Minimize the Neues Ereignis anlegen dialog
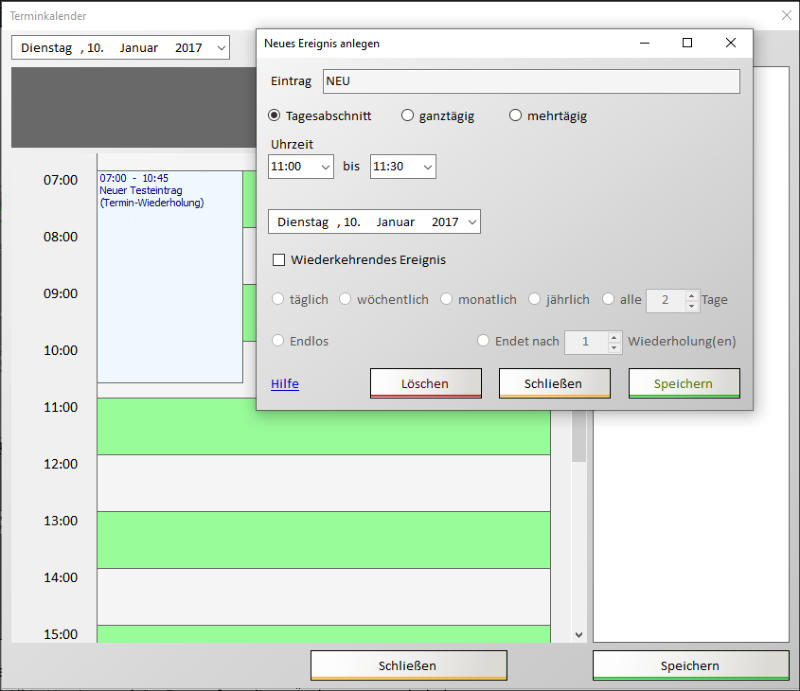This screenshot has width=800, height=691. (643, 43)
